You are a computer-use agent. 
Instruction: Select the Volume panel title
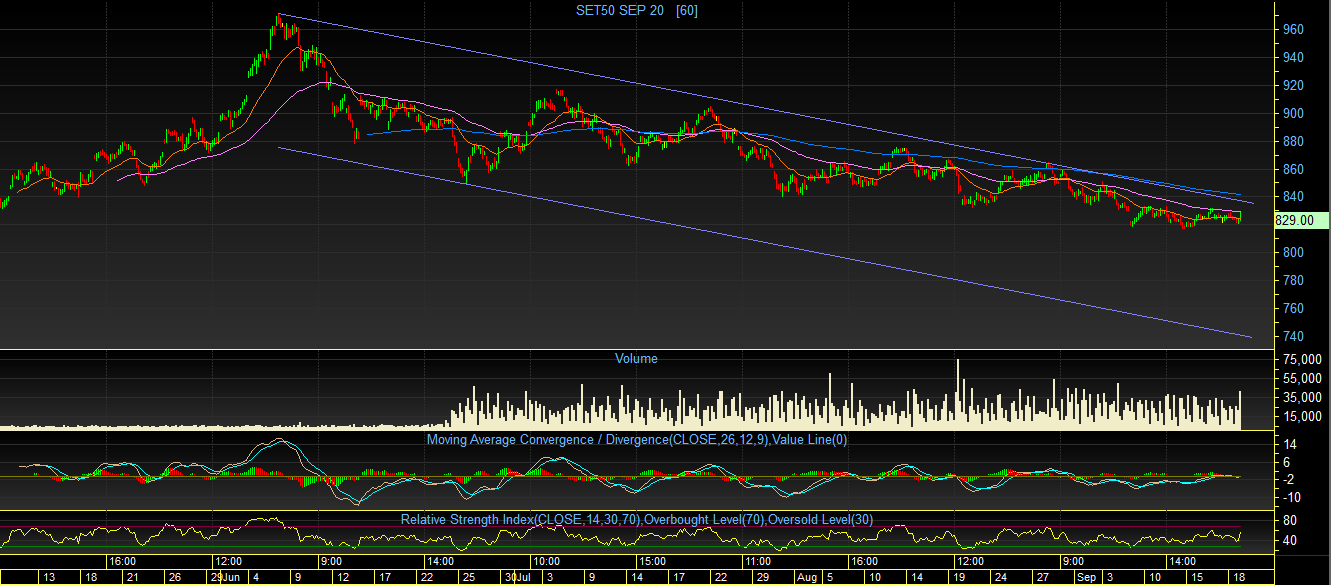click(636, 358)
